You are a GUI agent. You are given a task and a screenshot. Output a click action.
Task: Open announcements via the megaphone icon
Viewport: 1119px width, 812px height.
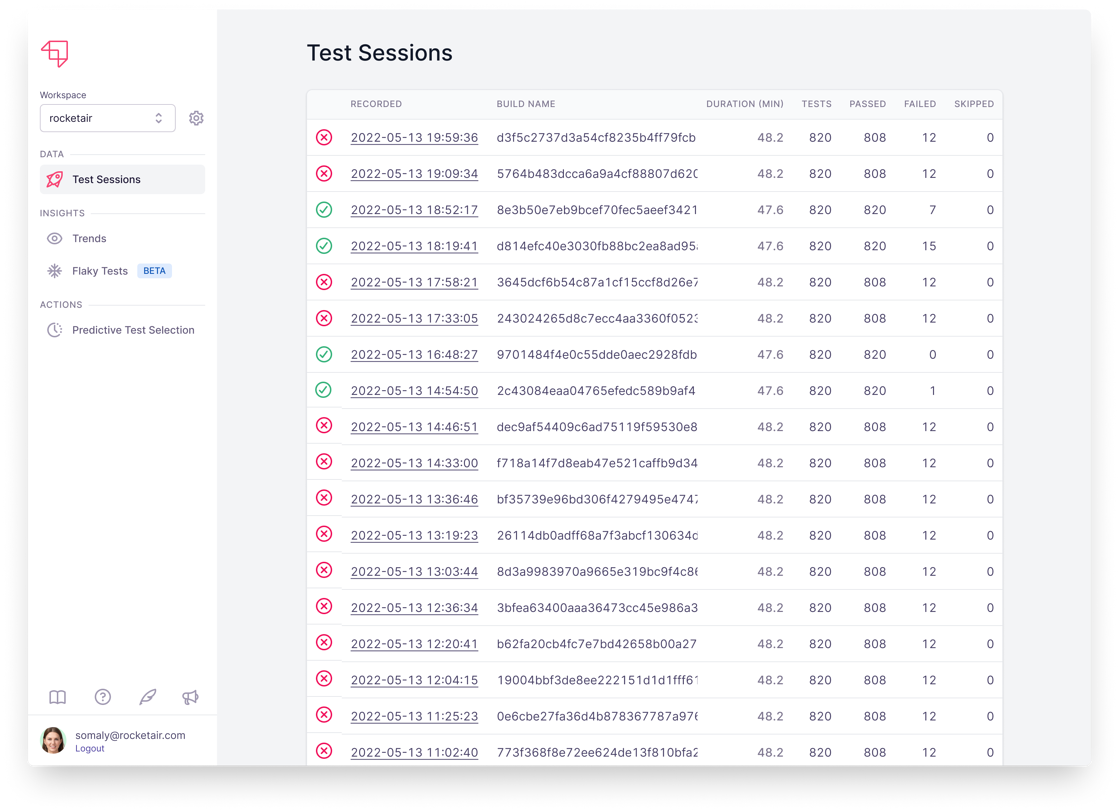click(192, 697)
